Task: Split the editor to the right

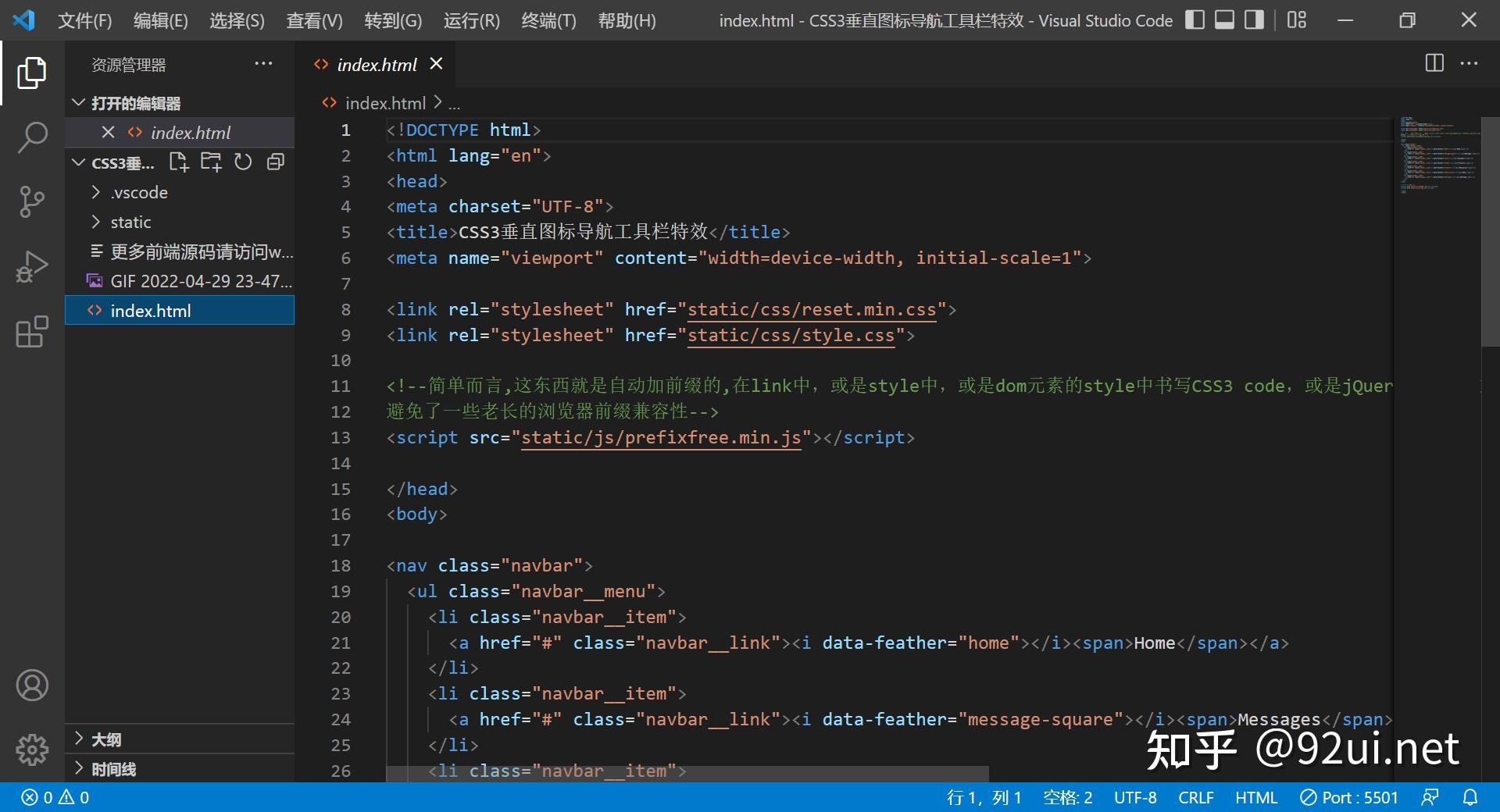Action: [1434, 63]
